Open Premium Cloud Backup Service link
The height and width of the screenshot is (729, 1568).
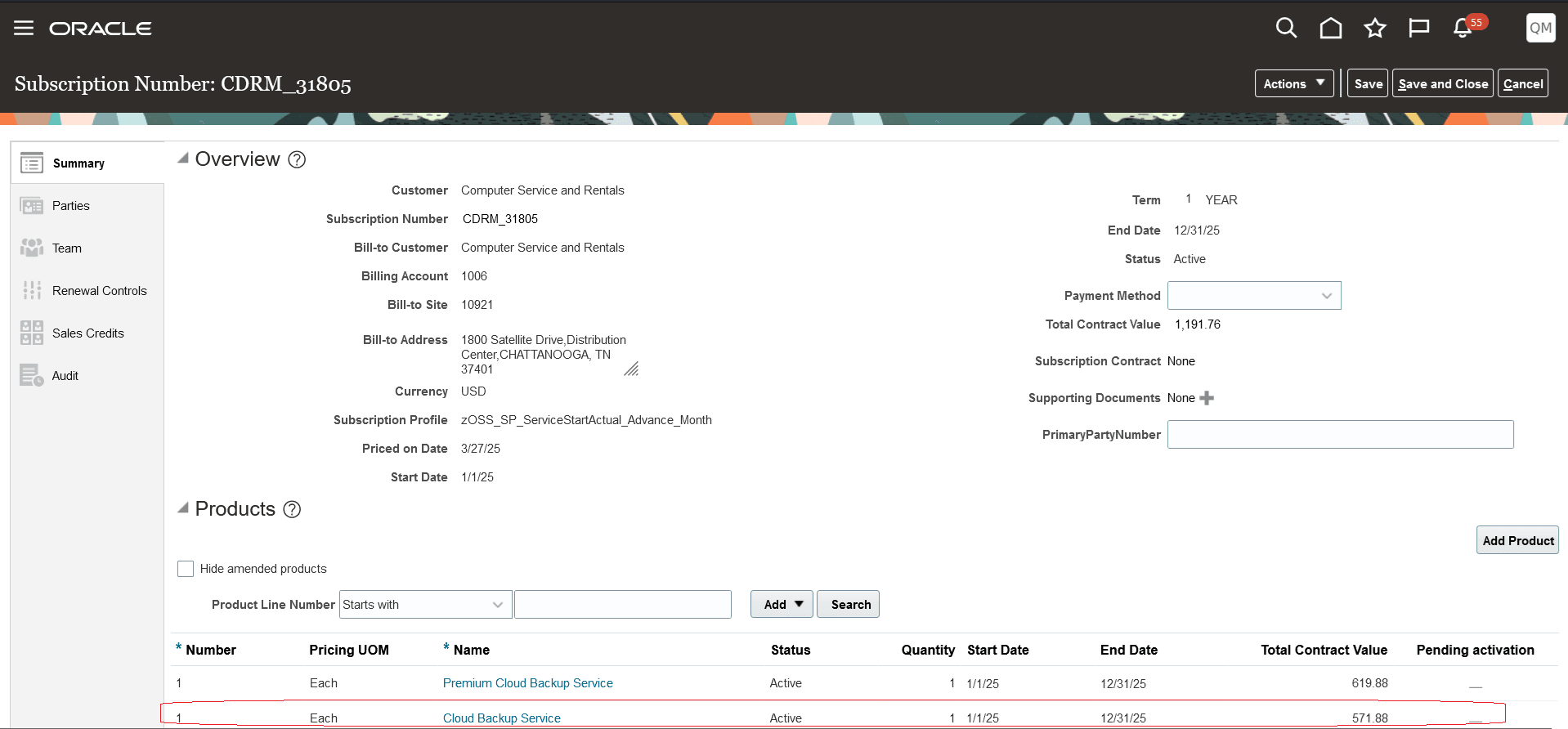pyautogui.click(x=528, y=683)
